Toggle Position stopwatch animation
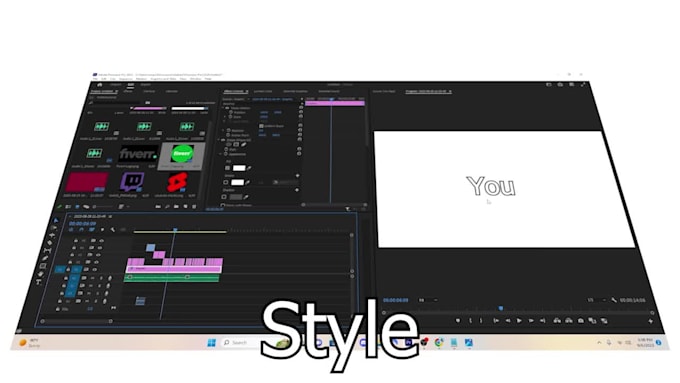Screen dimensions: 680x383 click(x=231, y=112)
